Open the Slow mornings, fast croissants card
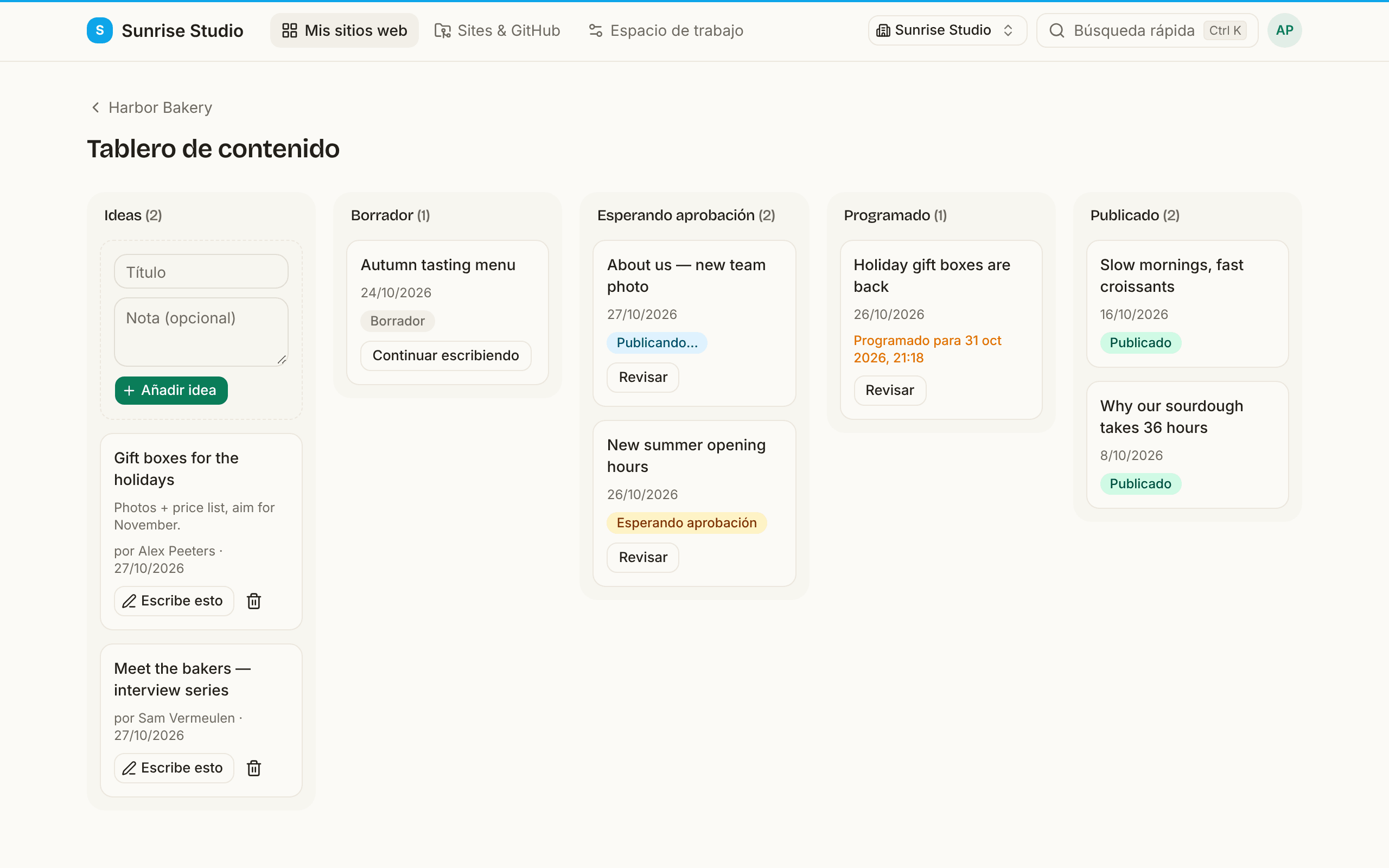This screenshot has width=1389, height=868. (1187, 304)
